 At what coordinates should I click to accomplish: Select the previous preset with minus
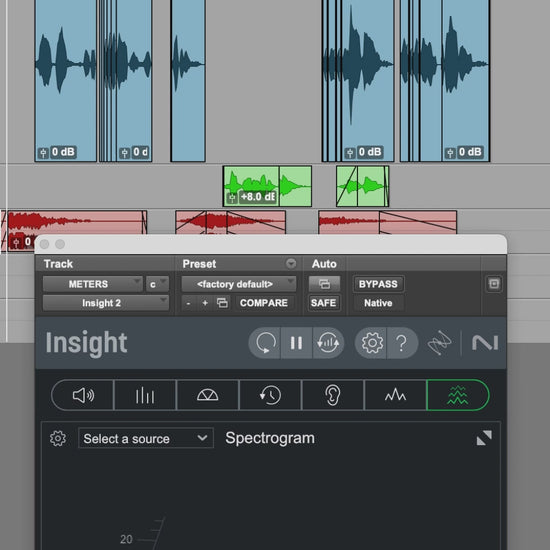coord(188,303)
